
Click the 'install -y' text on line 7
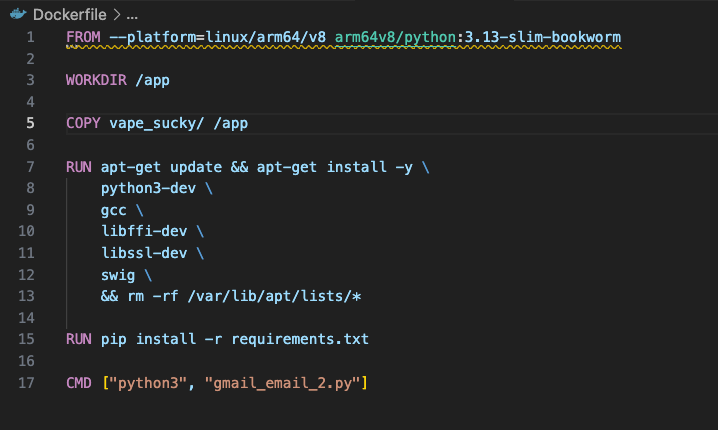[x=370, y=167]
